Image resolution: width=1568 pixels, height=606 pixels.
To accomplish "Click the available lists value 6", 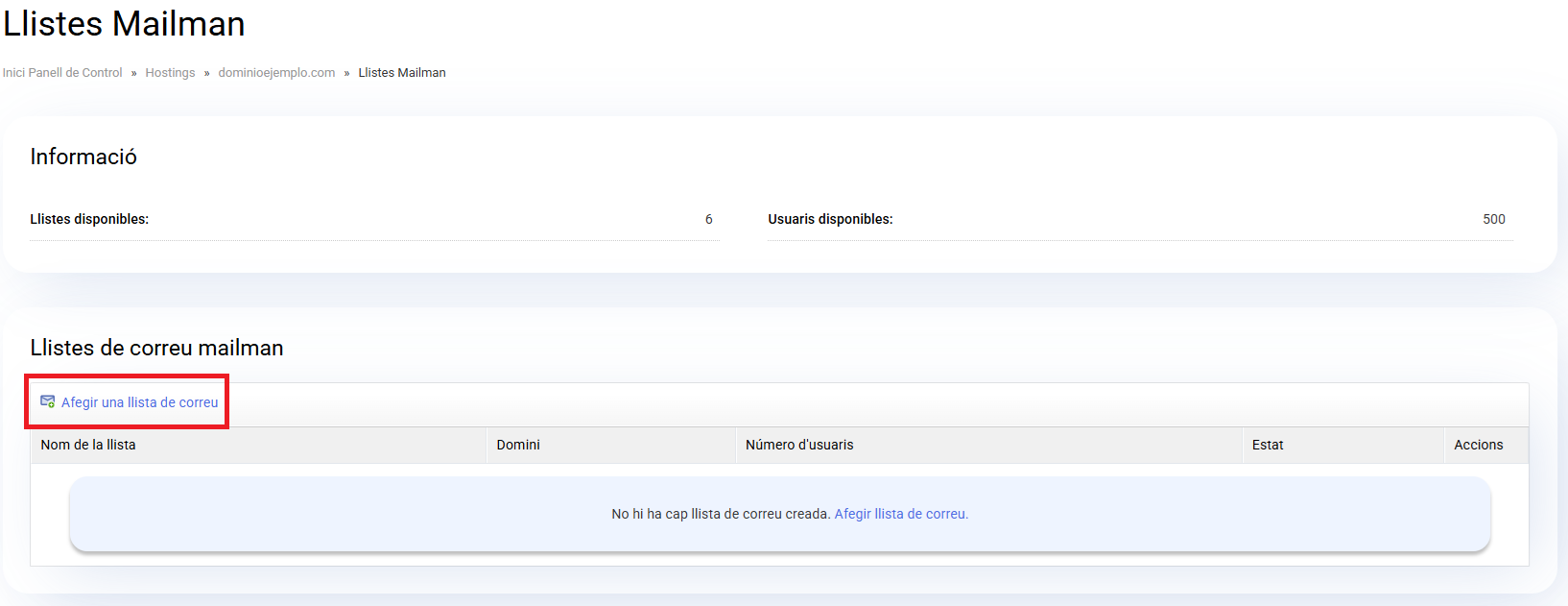I will point(709,219).
